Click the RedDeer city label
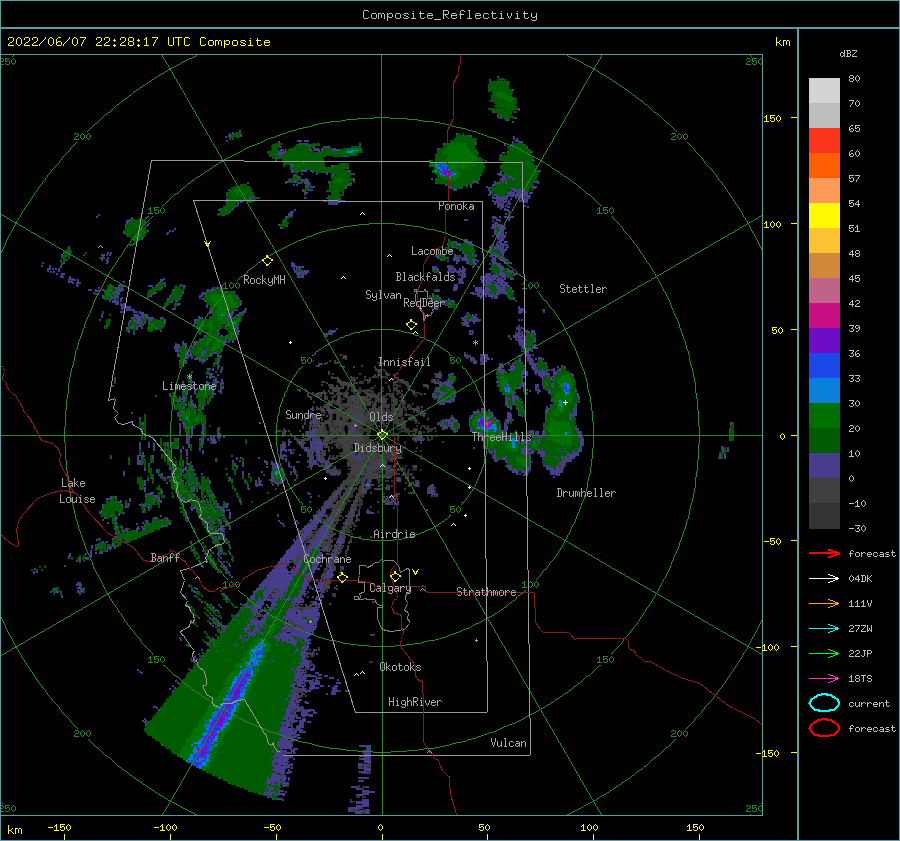This screenshot has height=841, width=900. 424,303
